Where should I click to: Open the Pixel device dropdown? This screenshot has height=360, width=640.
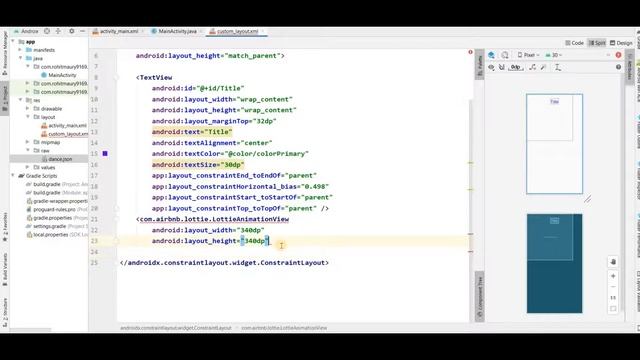pyautogui.click(x=529, y=55)
